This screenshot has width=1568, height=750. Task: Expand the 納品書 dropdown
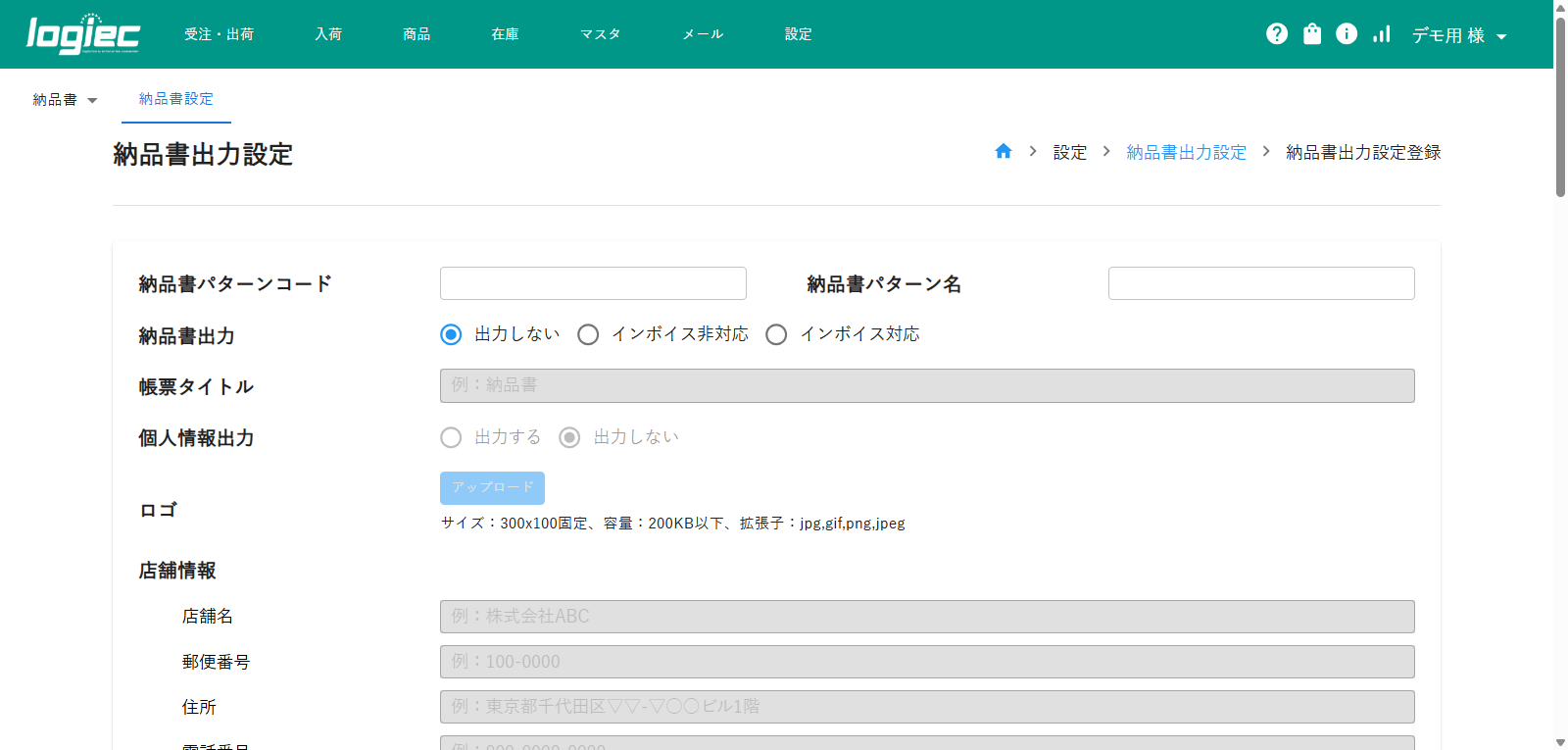pos(65,100)
